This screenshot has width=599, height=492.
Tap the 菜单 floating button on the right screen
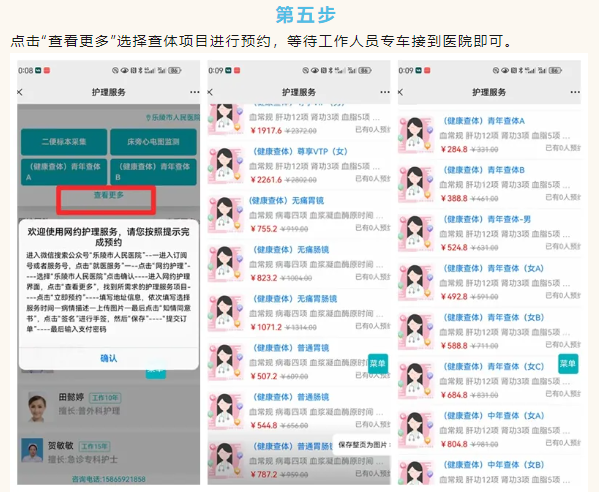[568, 363]
